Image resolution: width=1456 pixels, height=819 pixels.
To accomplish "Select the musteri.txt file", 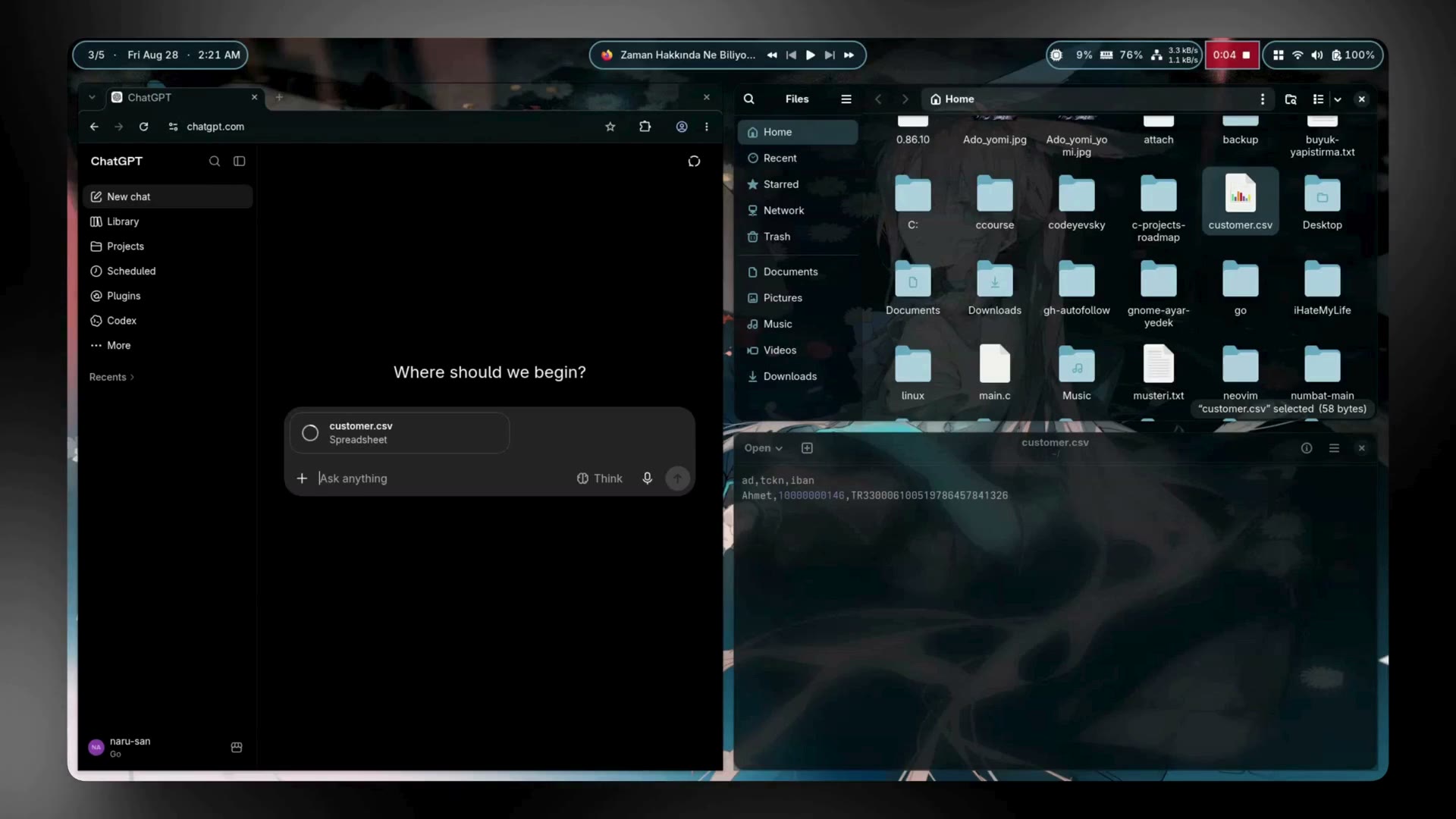I will coord(1159,372).
